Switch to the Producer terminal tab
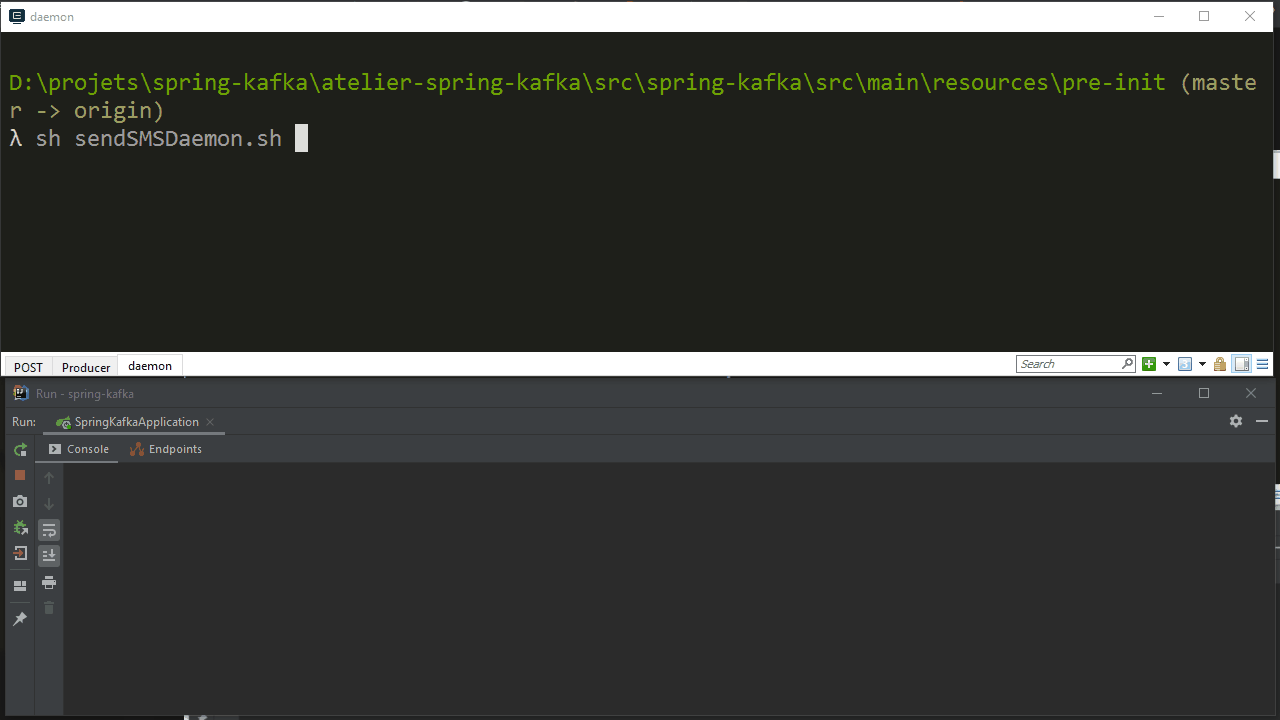Screen dimensions: 1280x720 coord(86,367)
